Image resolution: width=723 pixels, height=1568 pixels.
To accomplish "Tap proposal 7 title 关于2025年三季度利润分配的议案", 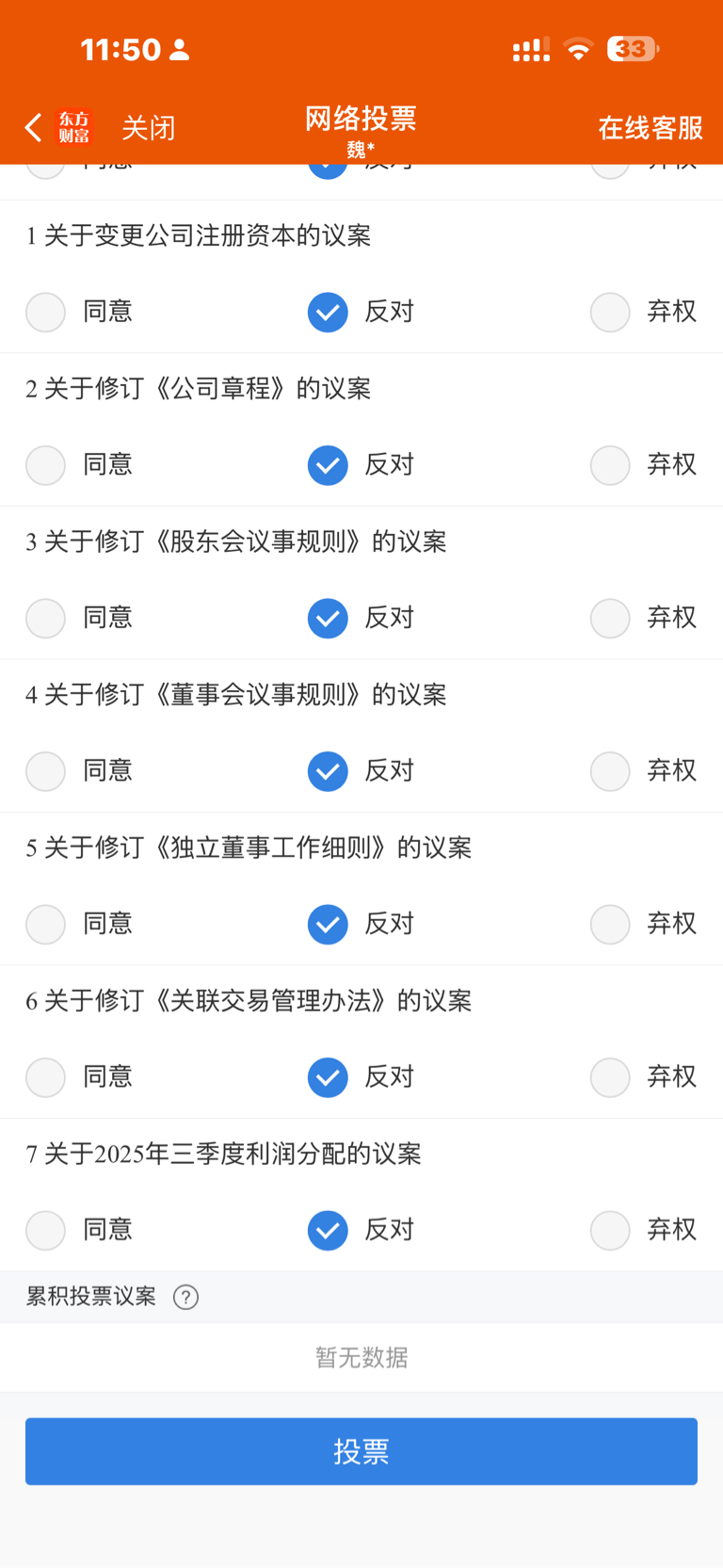I will [x=223, y=1154].
